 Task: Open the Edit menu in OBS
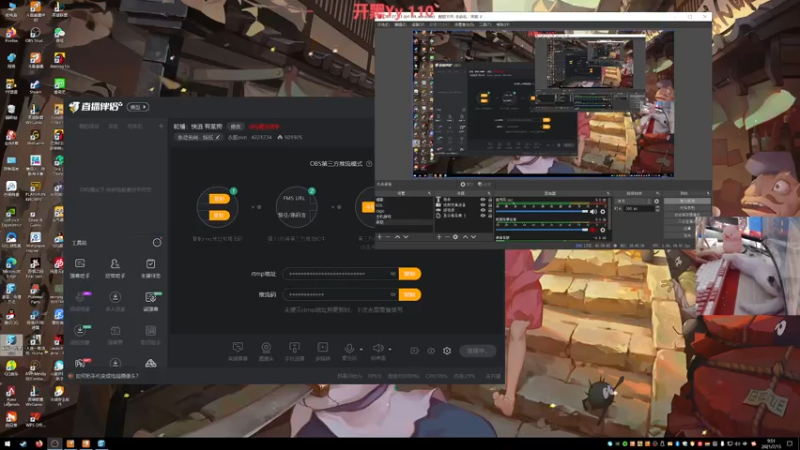(400, 24)
